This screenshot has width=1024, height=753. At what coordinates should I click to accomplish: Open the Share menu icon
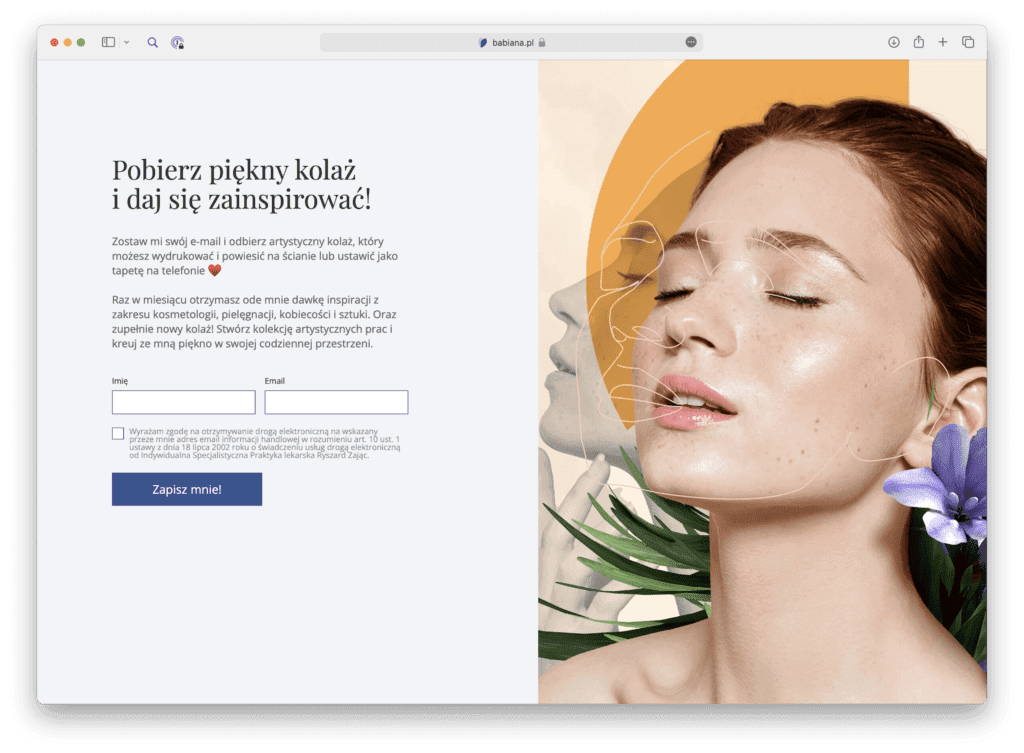point(918,42)
